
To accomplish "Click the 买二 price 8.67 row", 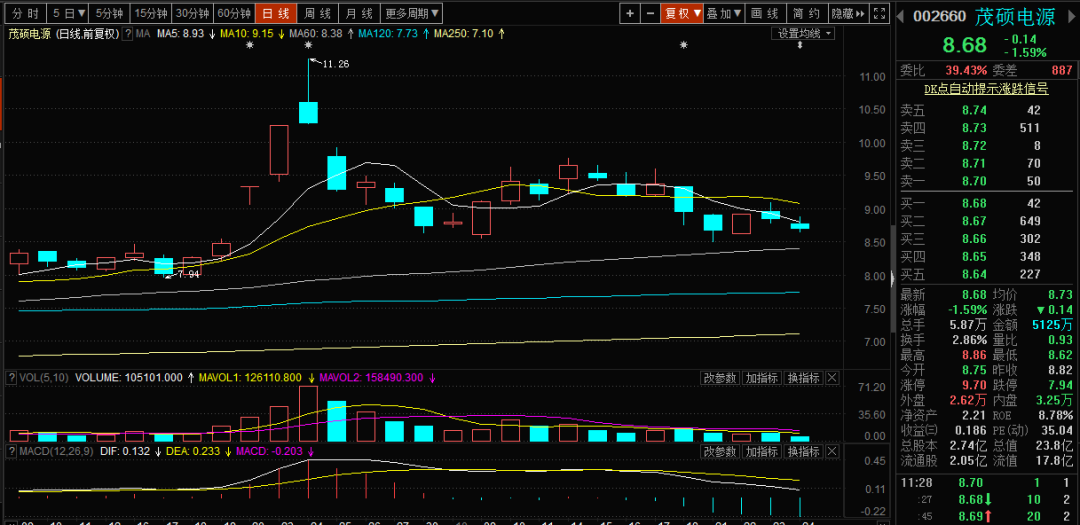I will point(986,221).
